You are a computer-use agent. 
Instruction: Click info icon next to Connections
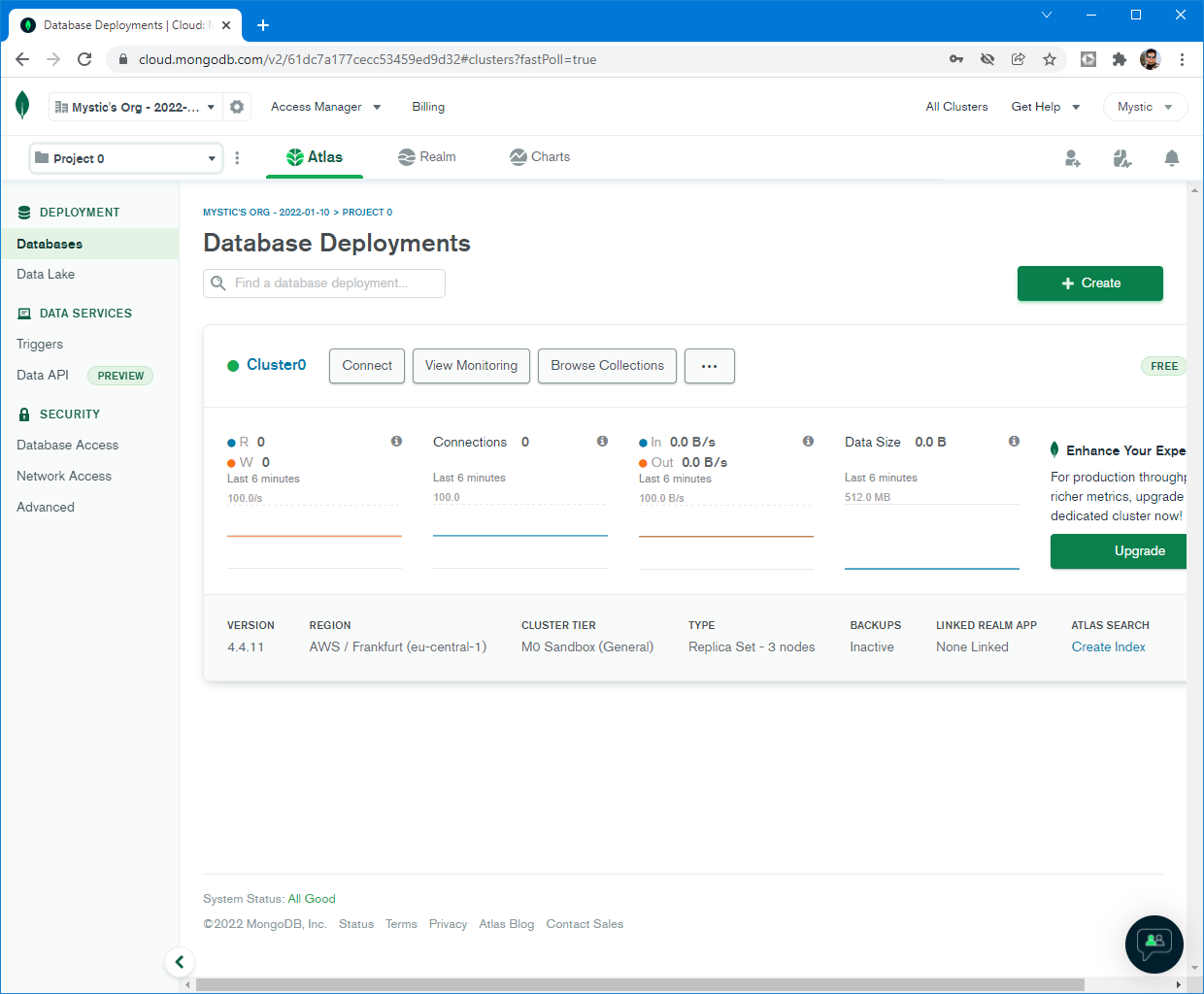tap(602, 442)
